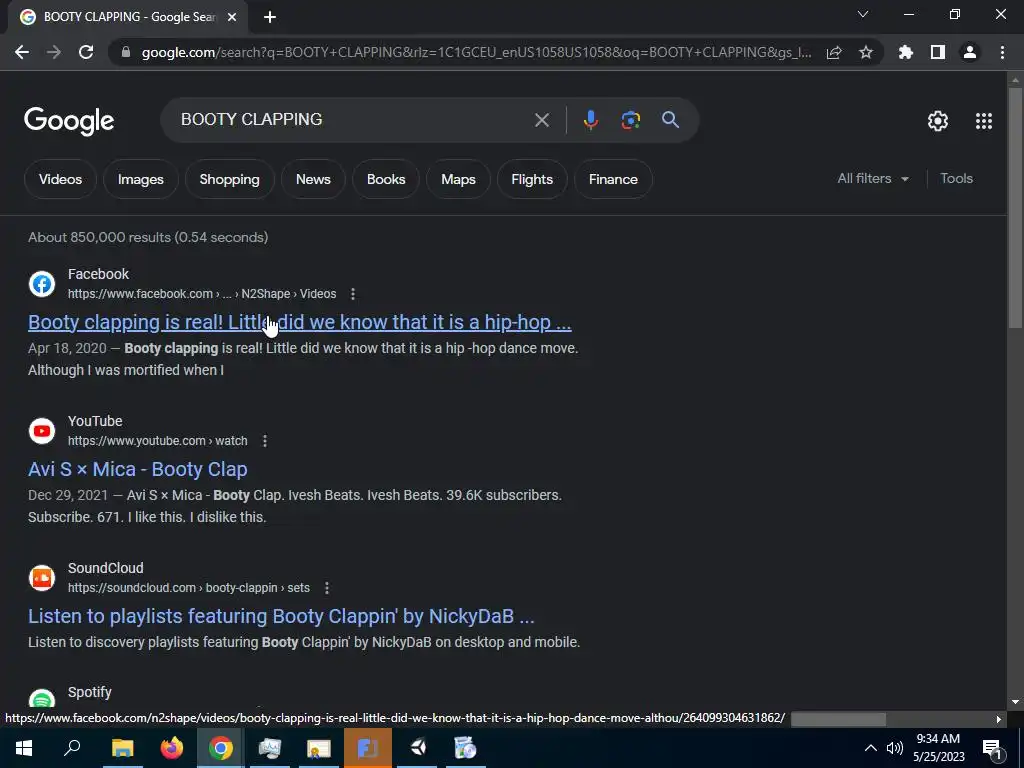Select the Maps filter chip
Screen dimensions: 1024x768
tap(458, 179)
